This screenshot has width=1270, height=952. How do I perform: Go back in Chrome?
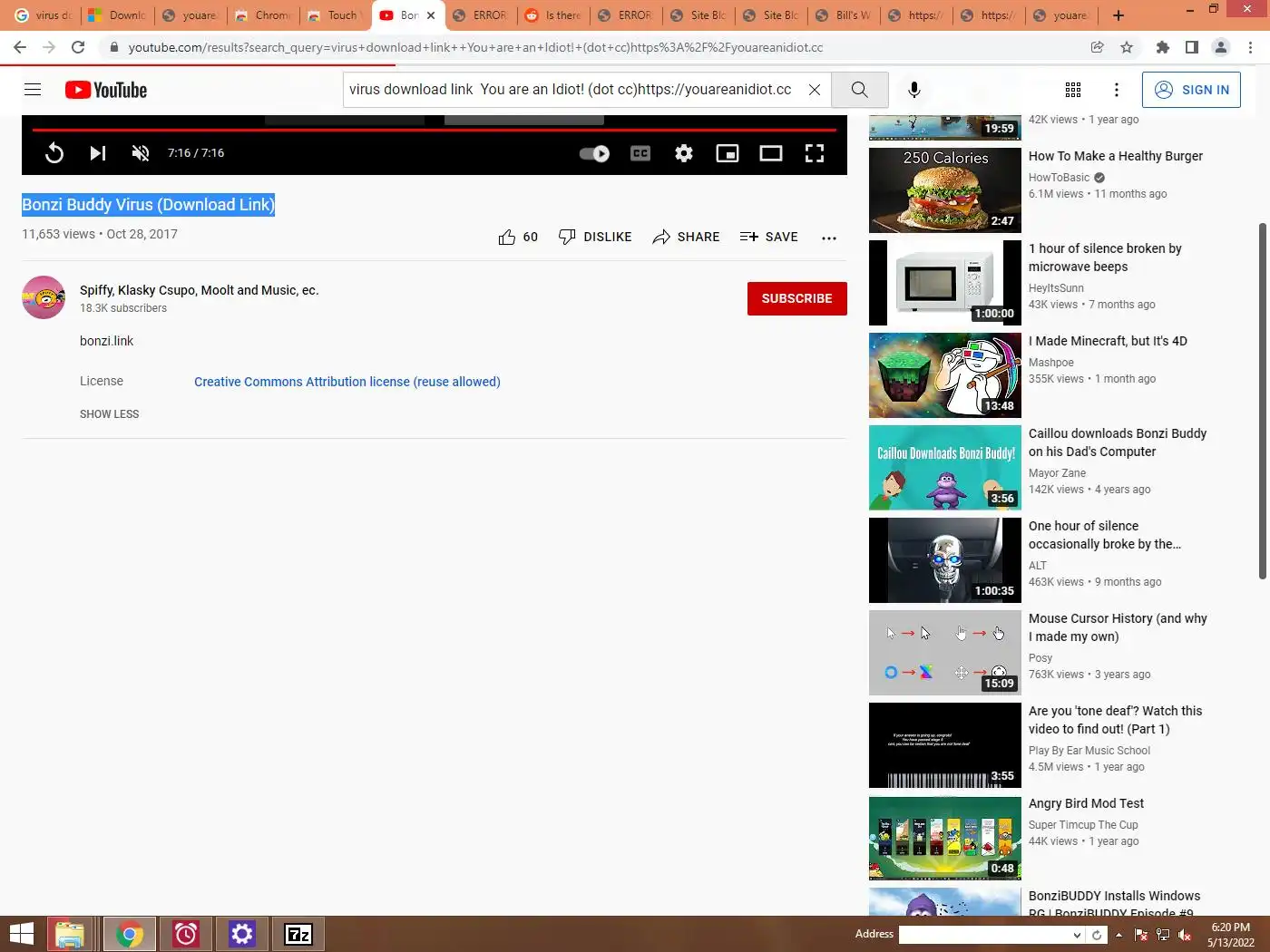coord(20,47)
